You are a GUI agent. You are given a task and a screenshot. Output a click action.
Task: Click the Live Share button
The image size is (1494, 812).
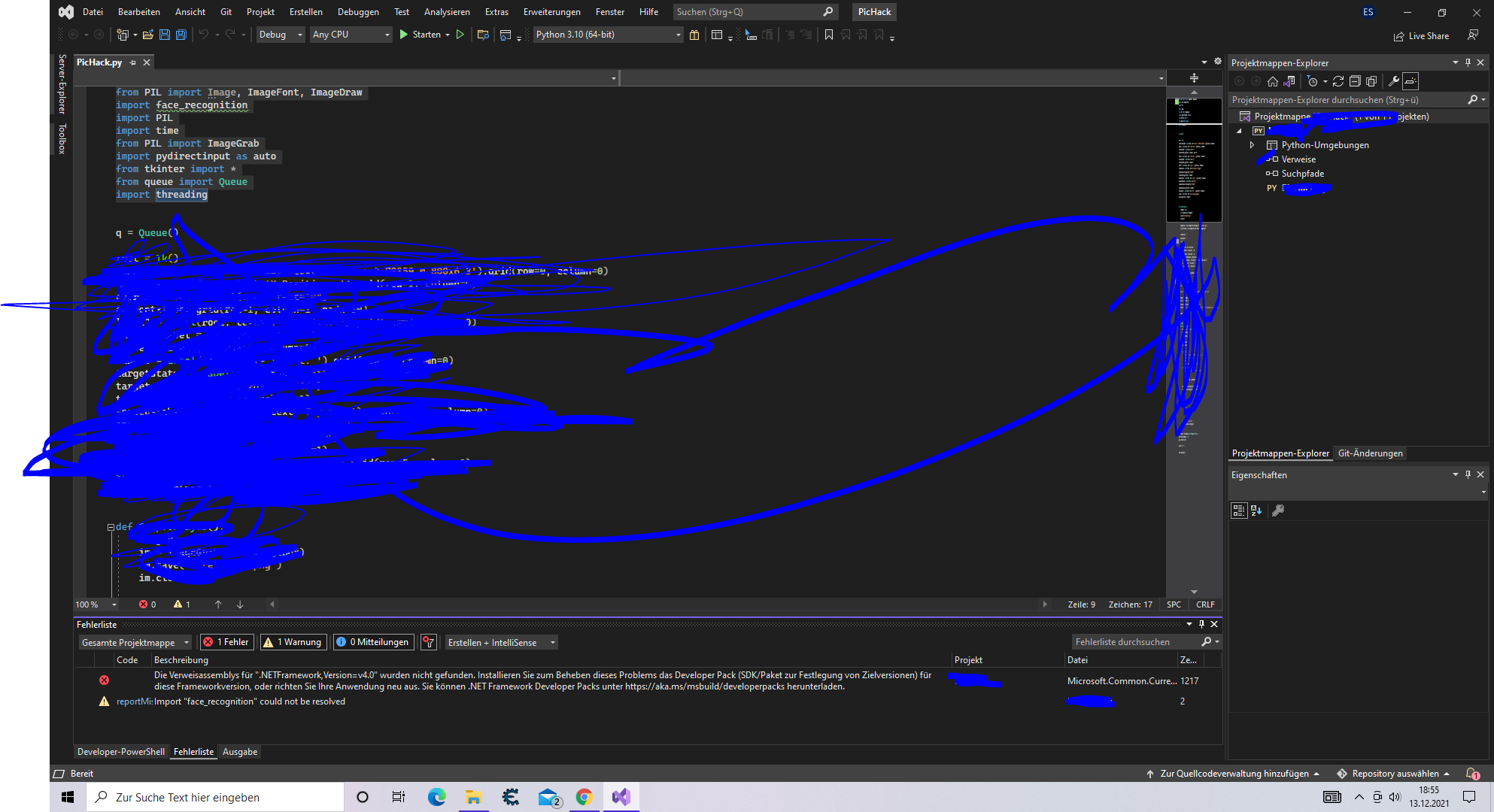tap(1421, 36)
